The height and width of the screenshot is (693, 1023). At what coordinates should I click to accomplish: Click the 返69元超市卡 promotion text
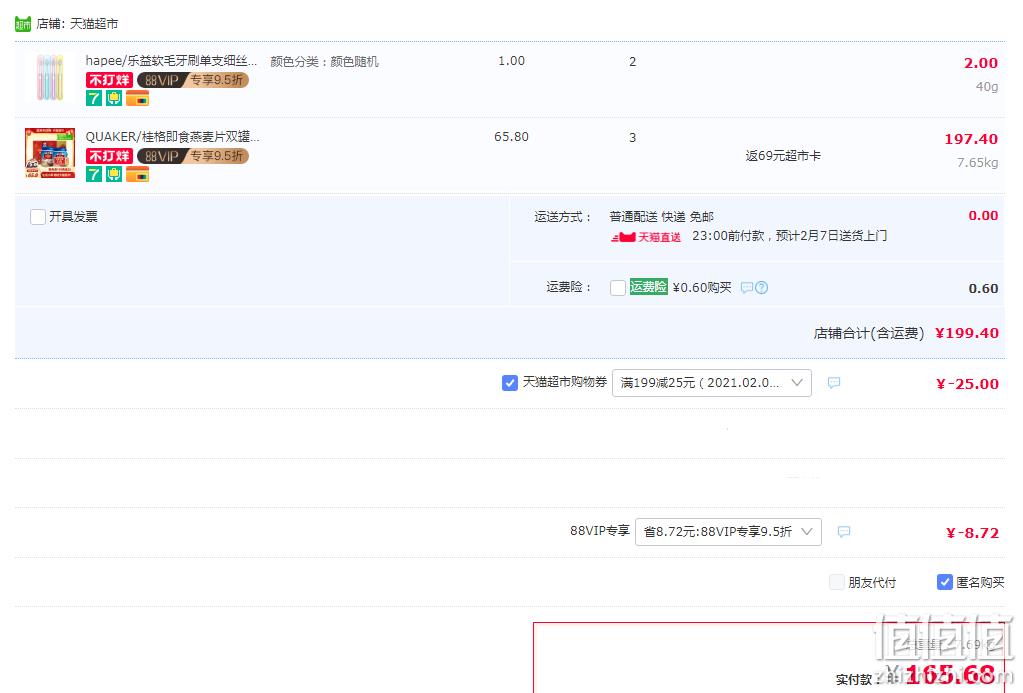coord(783,156)
